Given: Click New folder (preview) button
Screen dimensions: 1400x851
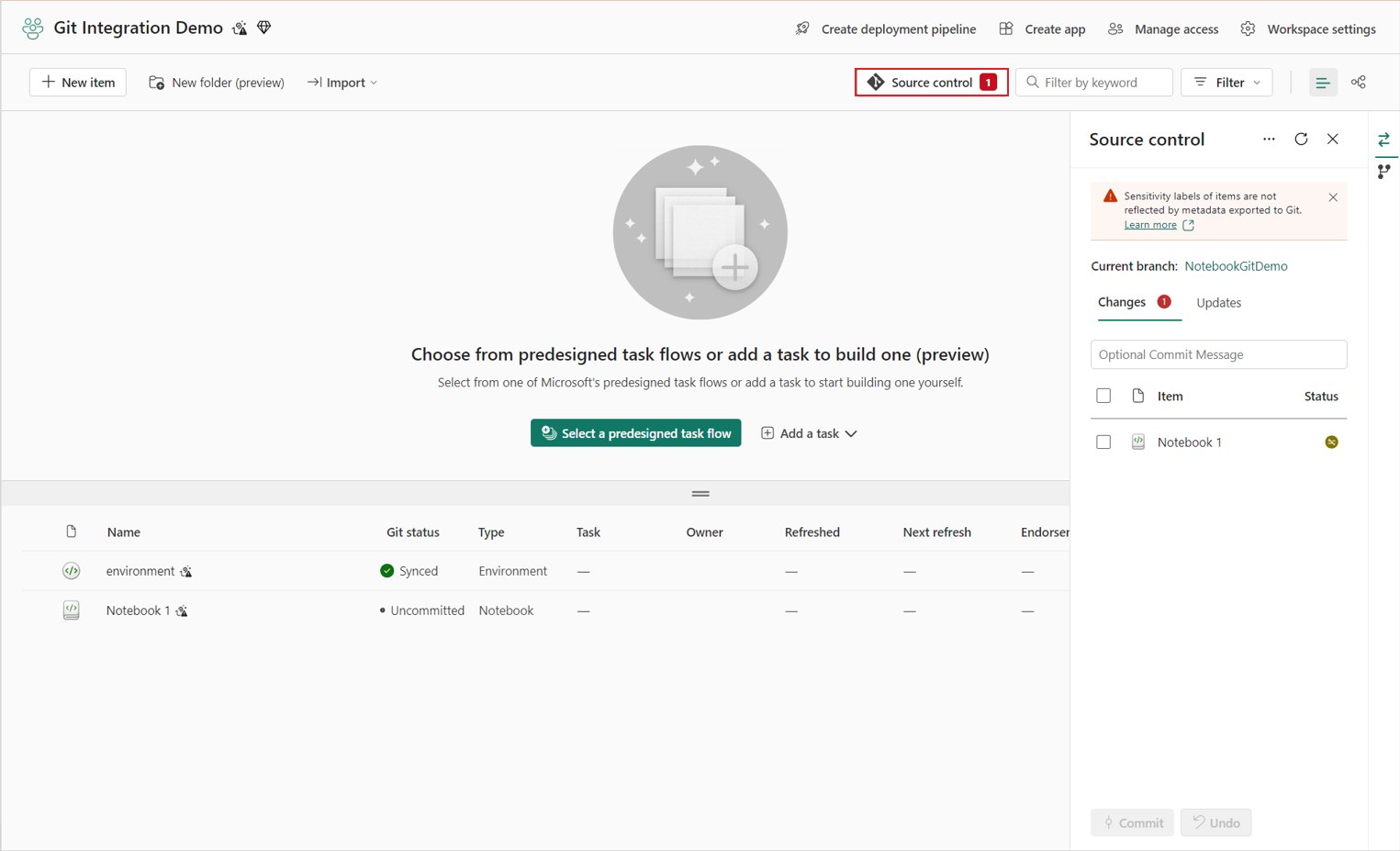Looking at the screenshot, I should (217, 83).
